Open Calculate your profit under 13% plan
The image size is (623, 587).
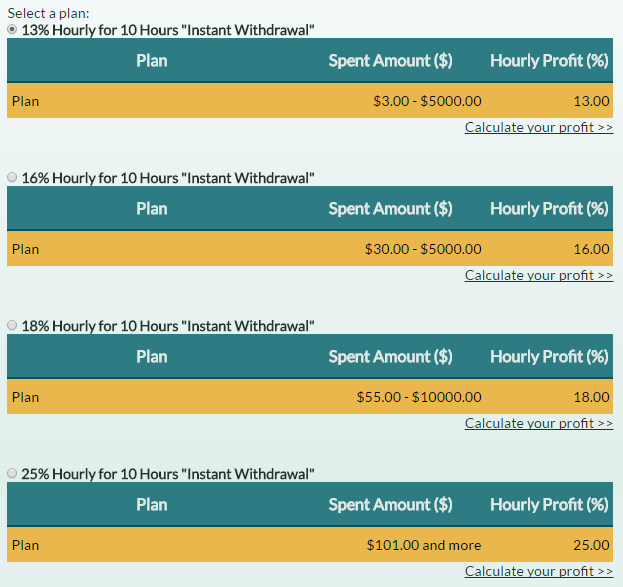538,128
